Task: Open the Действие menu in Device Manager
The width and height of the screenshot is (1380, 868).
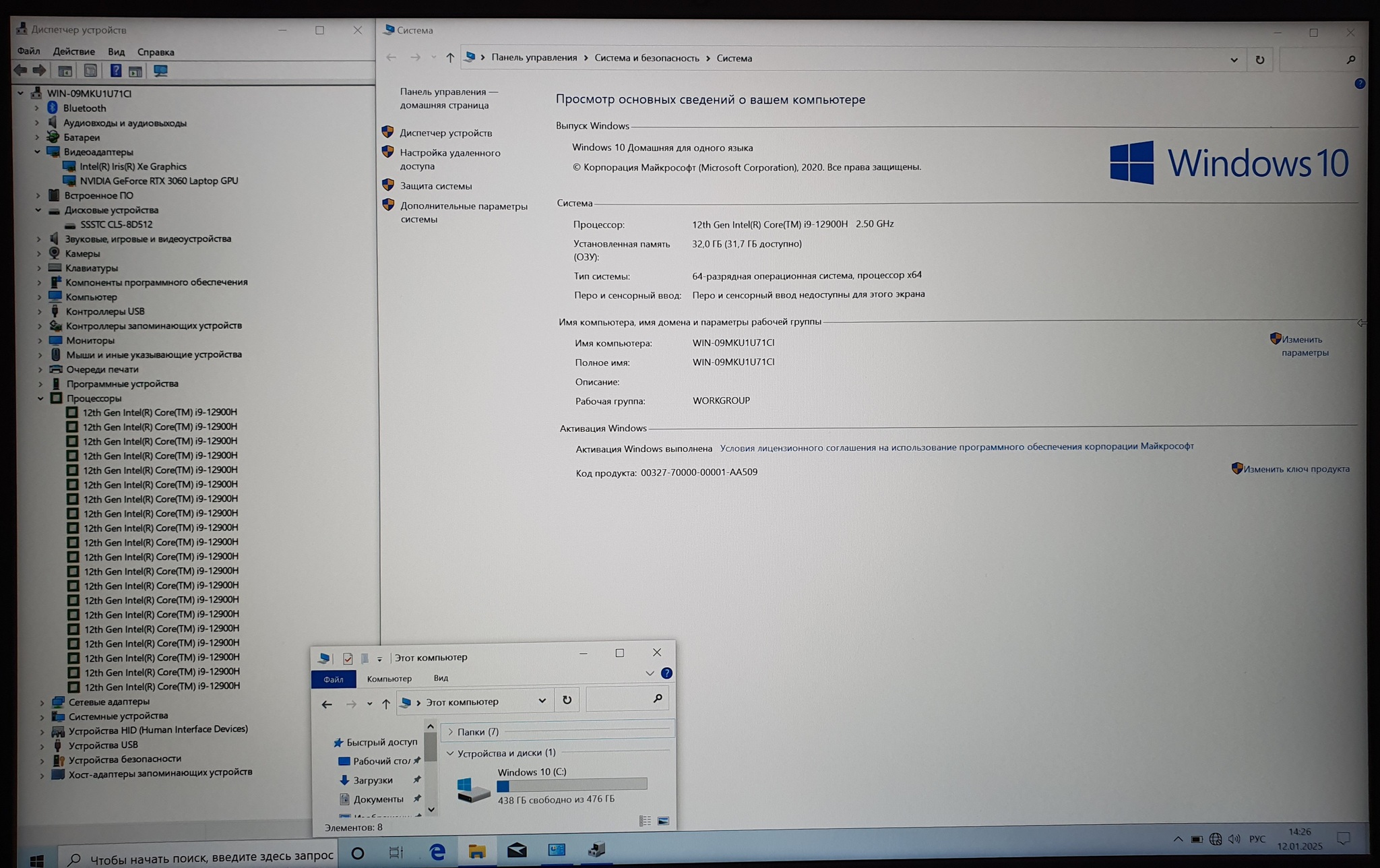Action: [73, 51]
